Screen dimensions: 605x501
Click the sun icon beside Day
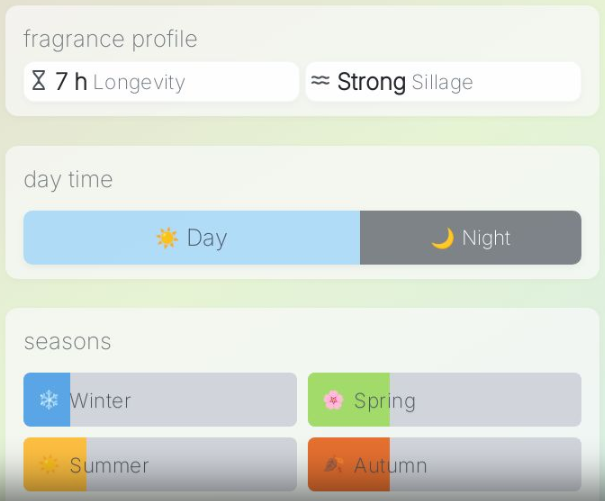(167, 238)
